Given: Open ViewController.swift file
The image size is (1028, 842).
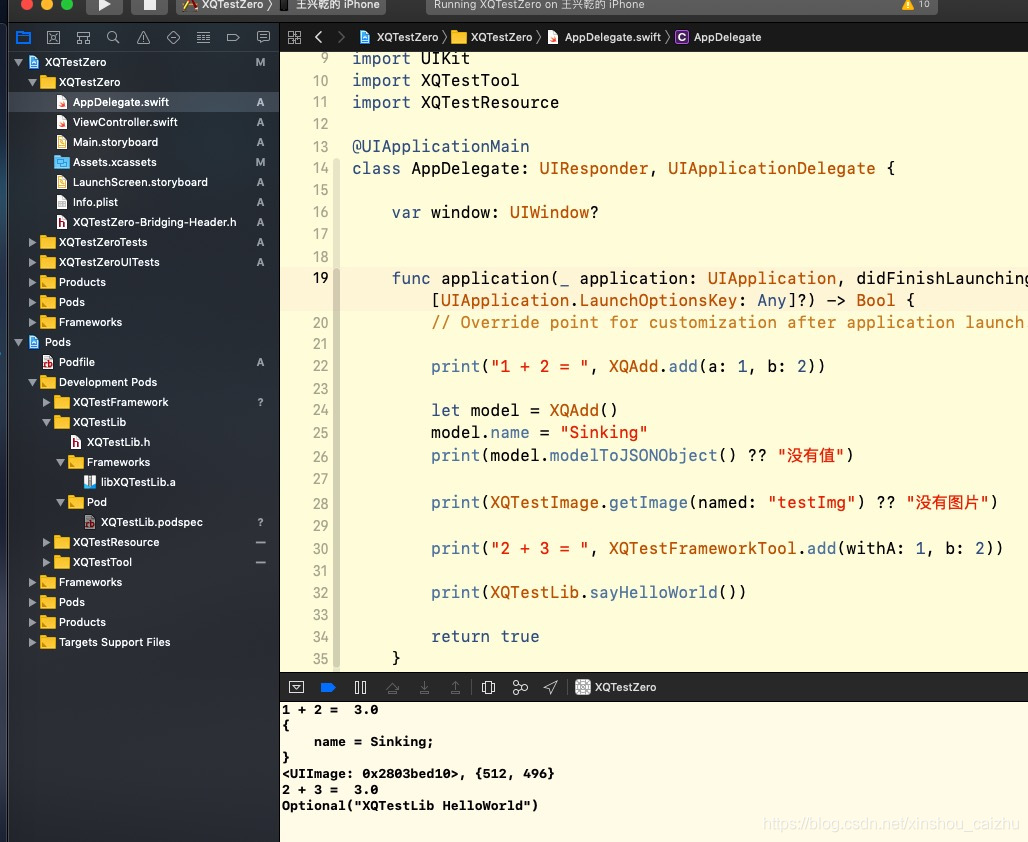Looking at the screenshot, I should coord(125,123).
